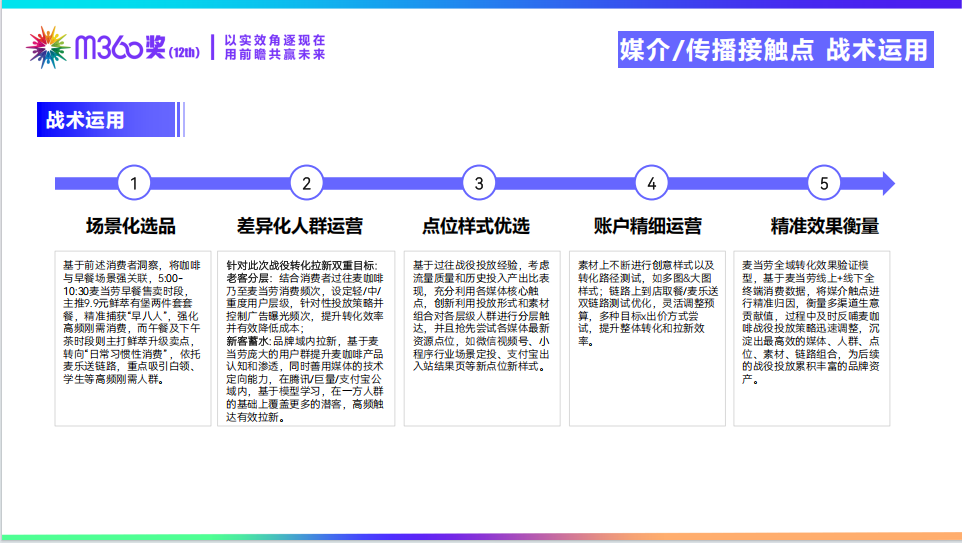Click the colorful M360 starburst logo
This screenshot has height=543, width=962.
coord(45,47)
